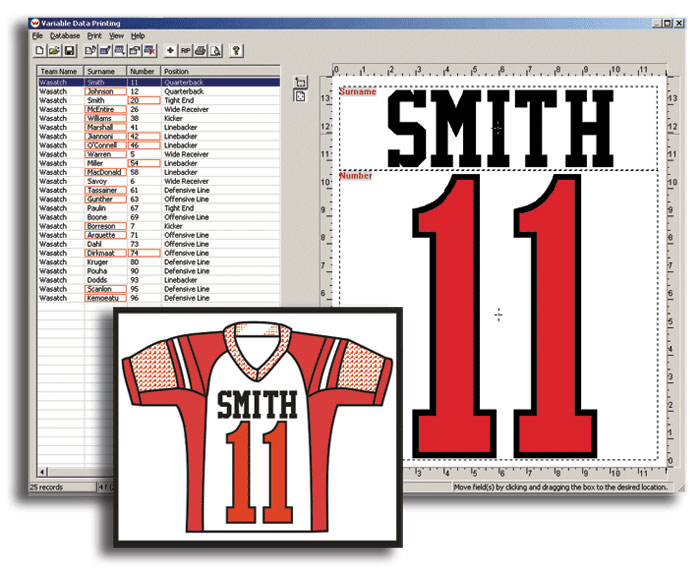Screen dimensions: 700x574
Task: Click the list's left scroll arrow
Action: pyautogui.click(x=42, y=472)
